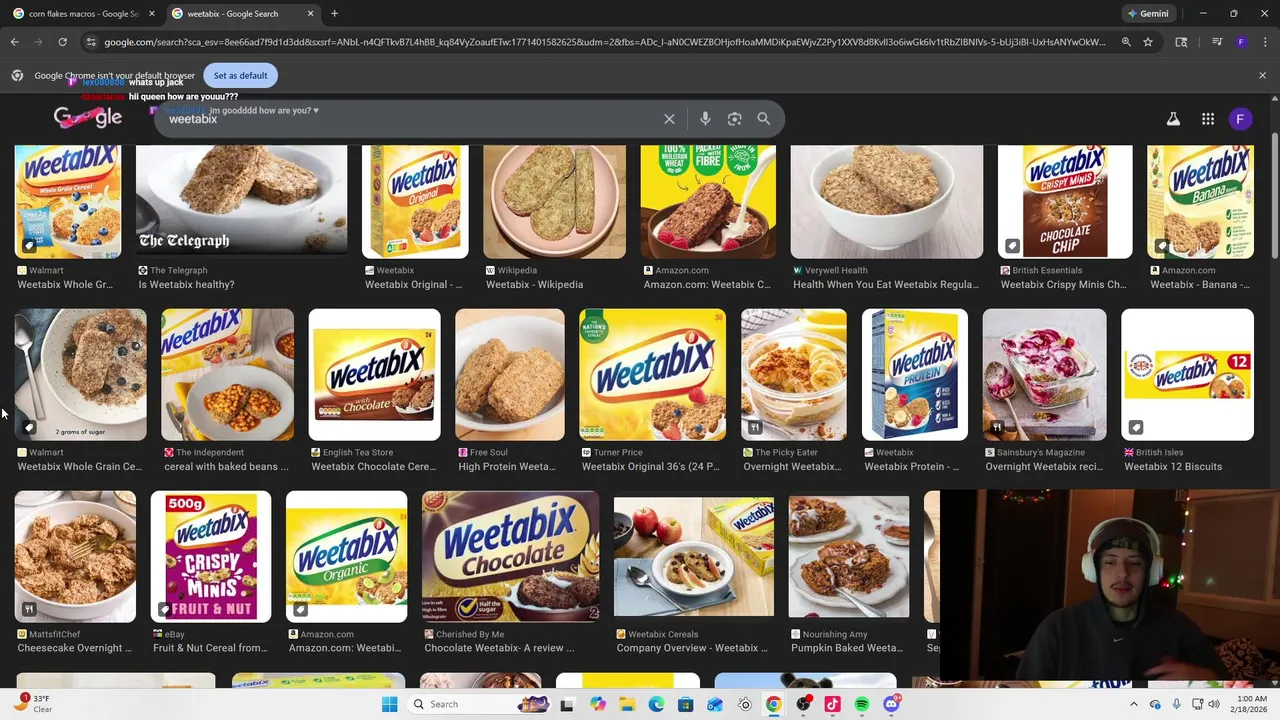Click the browser Back arrow
Viewport: 1280px width, 720px height.
click(x=14, y=42)
